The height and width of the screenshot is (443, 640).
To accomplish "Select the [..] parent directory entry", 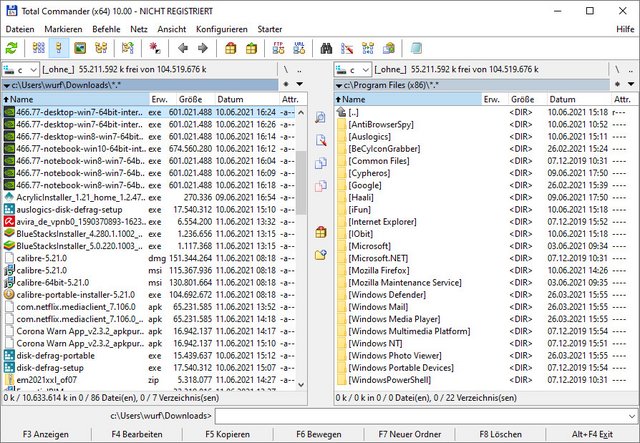I will 486,112.
